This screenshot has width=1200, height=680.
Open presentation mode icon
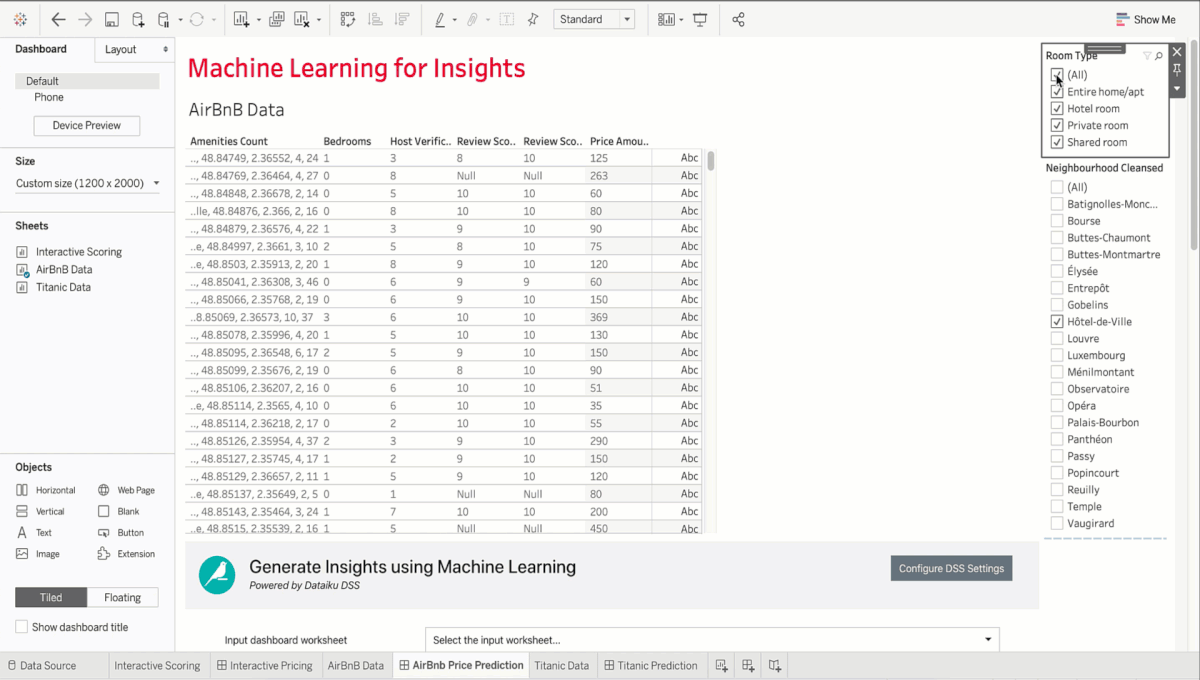pyautogui.click(x=700, y=20)
